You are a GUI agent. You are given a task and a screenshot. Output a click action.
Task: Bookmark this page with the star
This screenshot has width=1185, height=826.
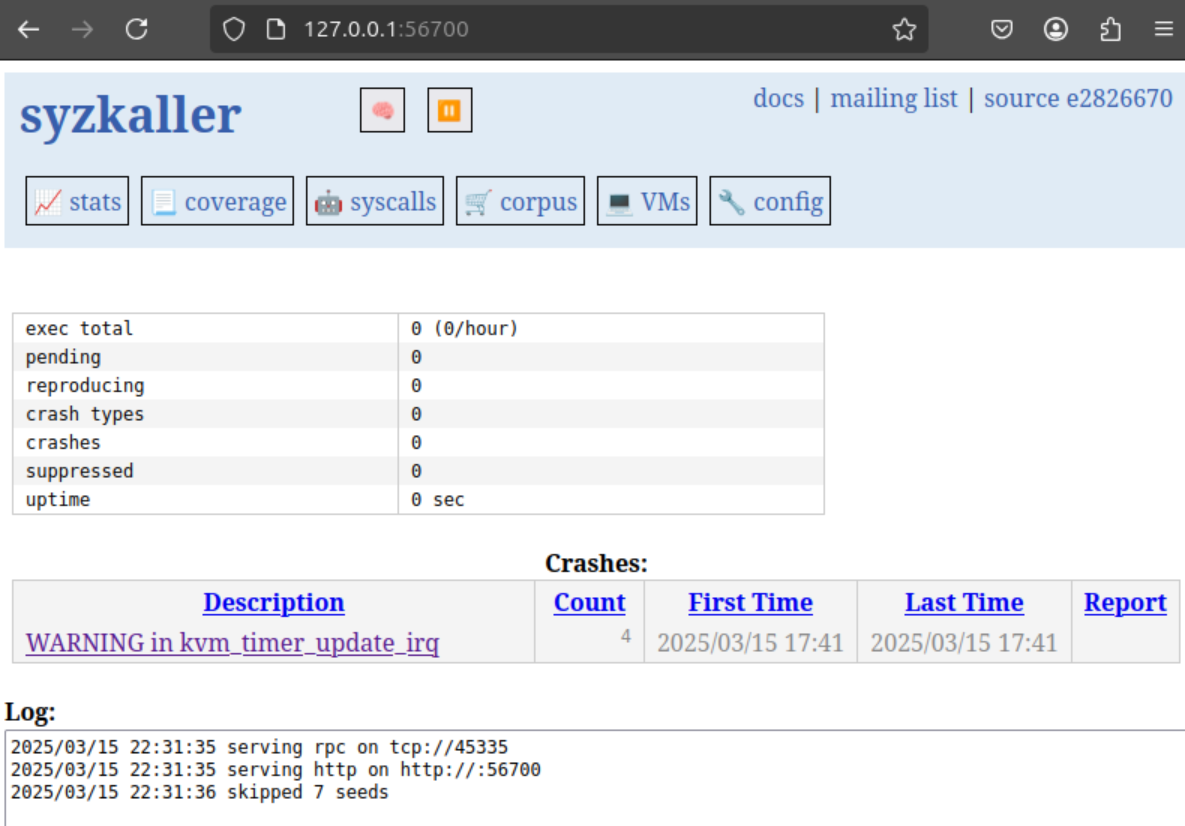tap(904, 29)
